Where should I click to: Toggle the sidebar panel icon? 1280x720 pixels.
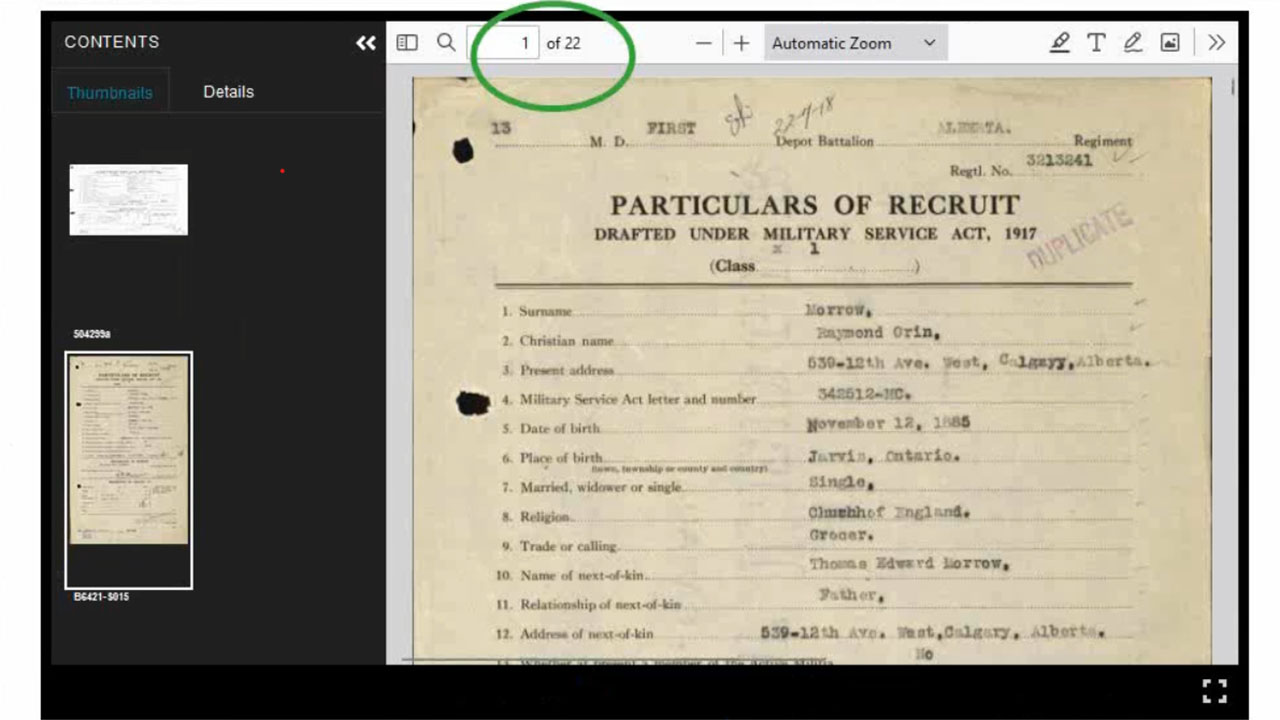tap(406, 42)
